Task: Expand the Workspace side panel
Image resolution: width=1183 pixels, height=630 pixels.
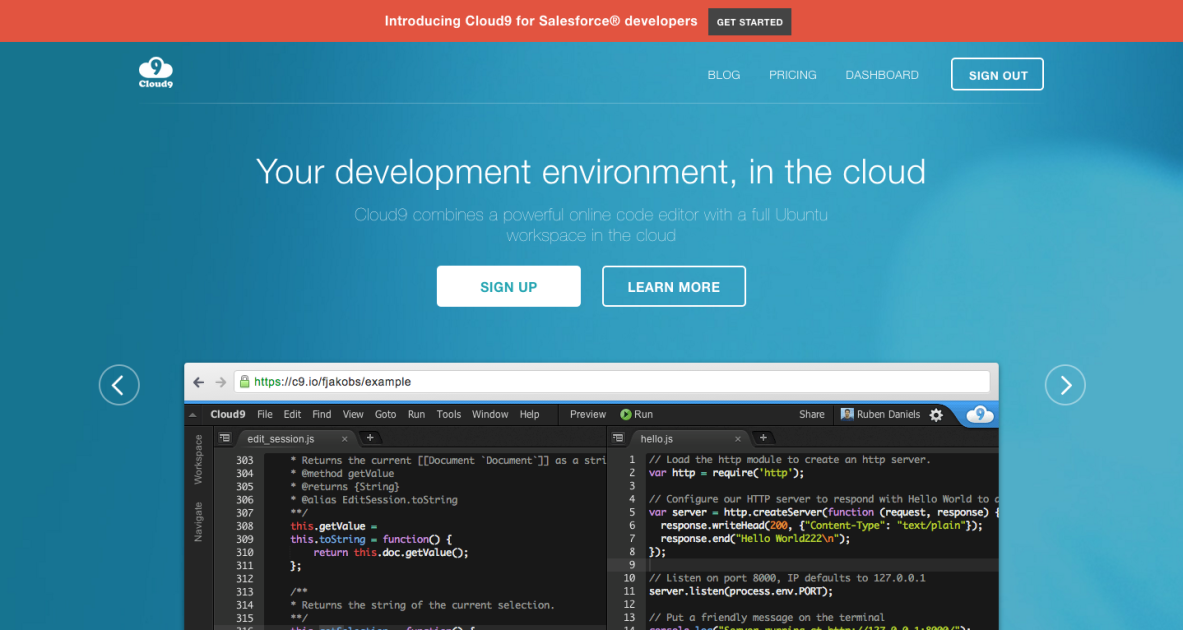Action: tap(198, 459)
